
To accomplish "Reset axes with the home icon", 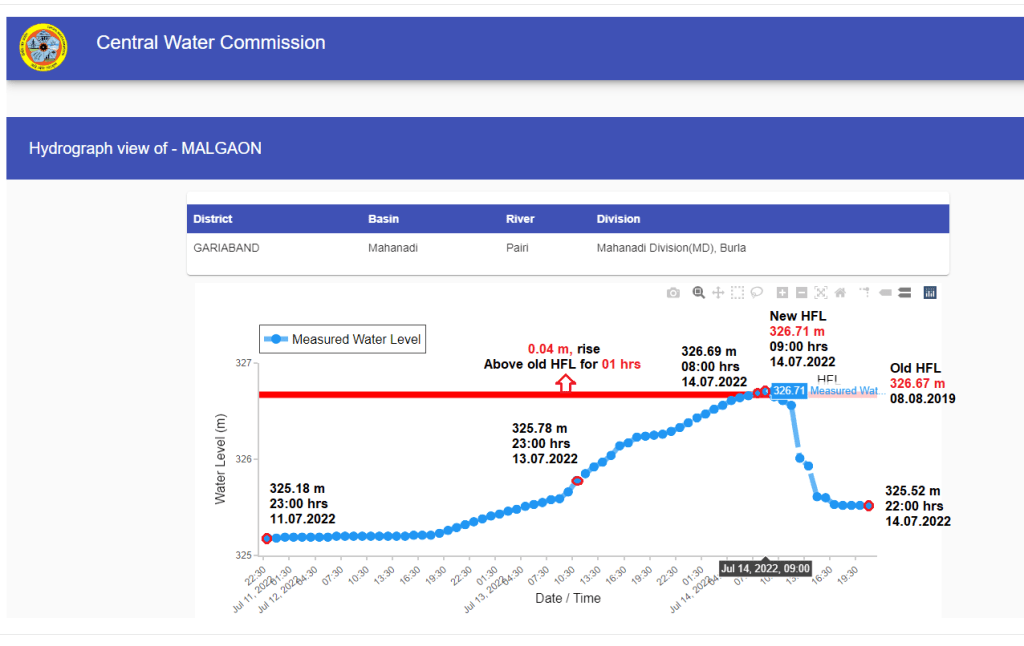I will pyautogui.click(x=840, y=293).
